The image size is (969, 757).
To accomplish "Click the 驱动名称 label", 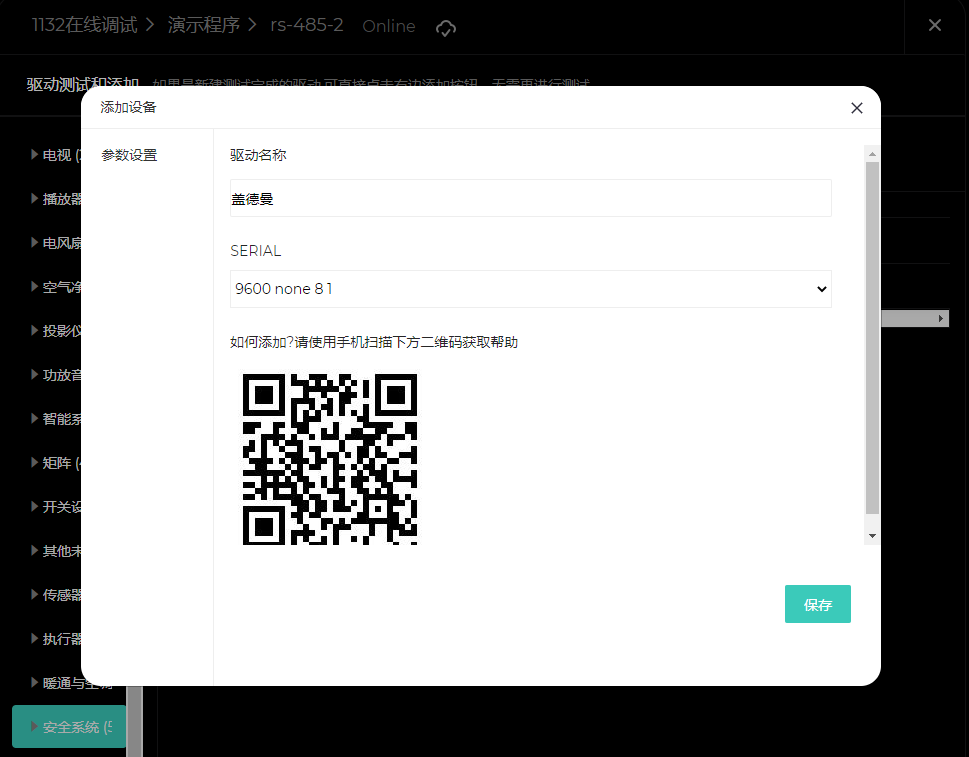I will point(258,155).
